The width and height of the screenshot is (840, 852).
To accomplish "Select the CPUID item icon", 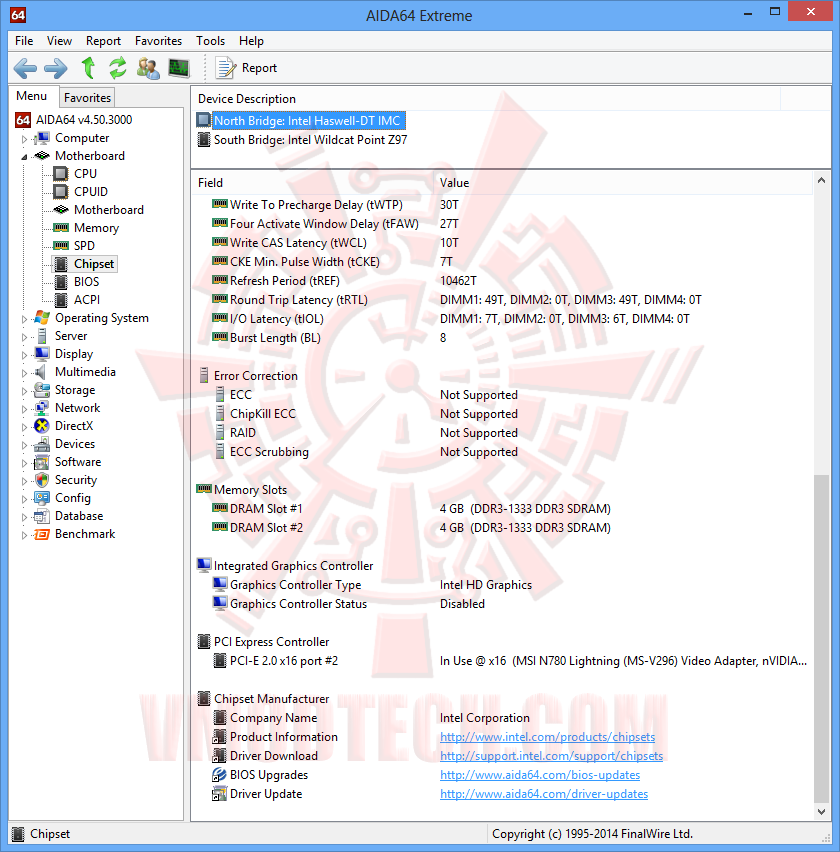I will tap(61, 192).
